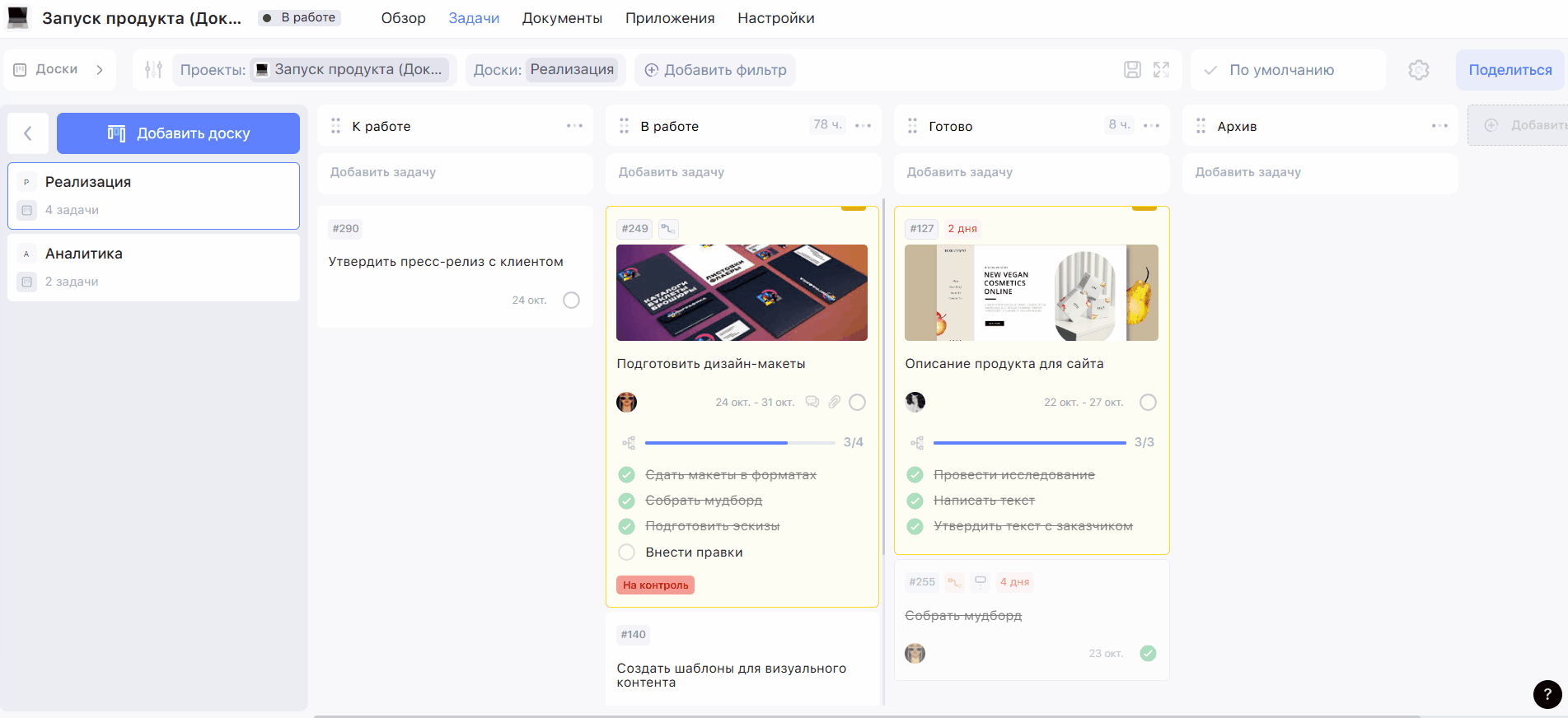The height and width of the screenshot is (718, 1568).
Task: Open the three-dot menu of 'К работе' column
Action: (574, 126)
